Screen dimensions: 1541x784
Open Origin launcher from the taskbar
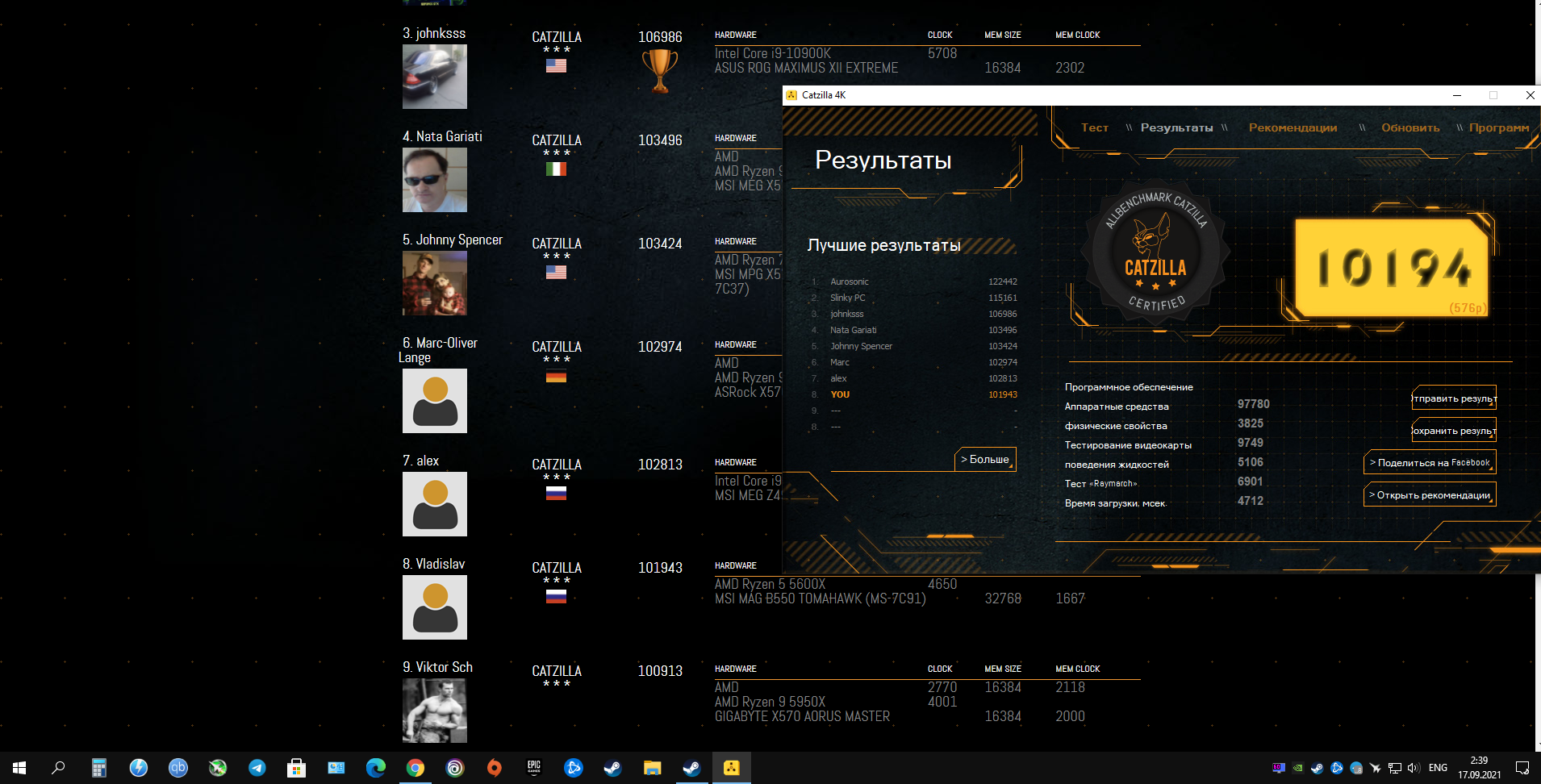click(x=495, y=768)
